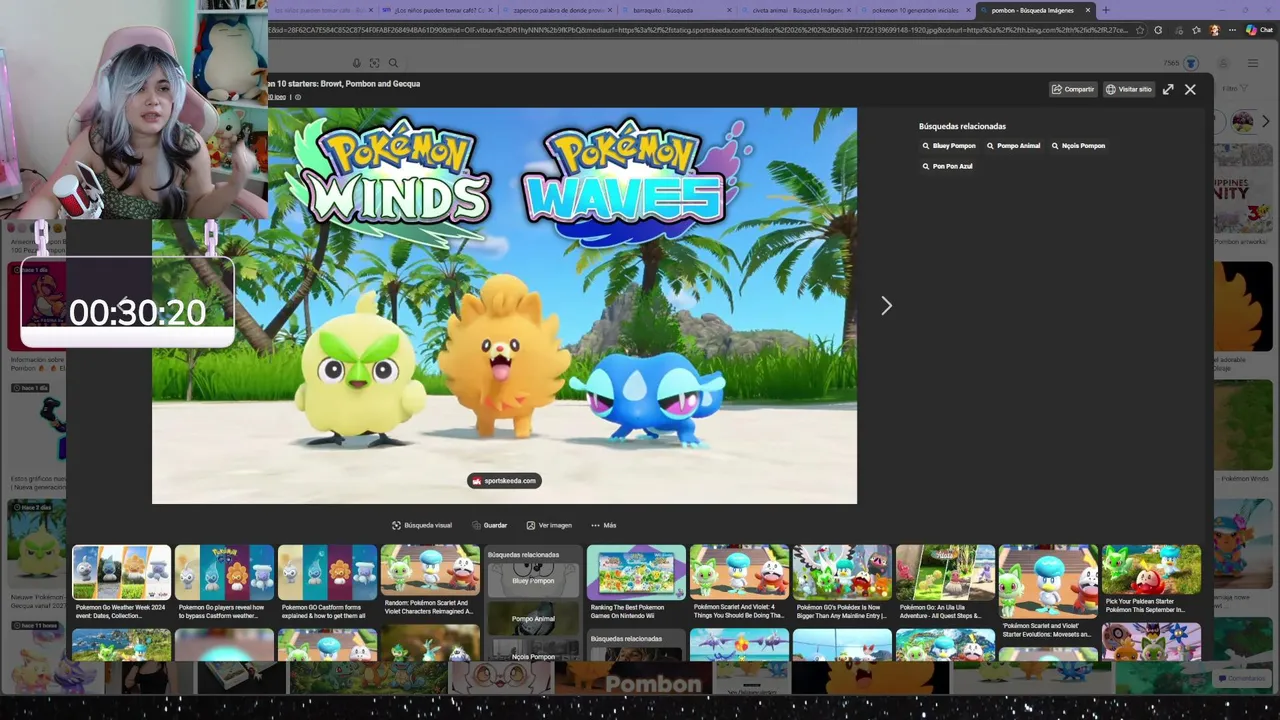Click the browser address bar URL

click(x=698, y=30)
